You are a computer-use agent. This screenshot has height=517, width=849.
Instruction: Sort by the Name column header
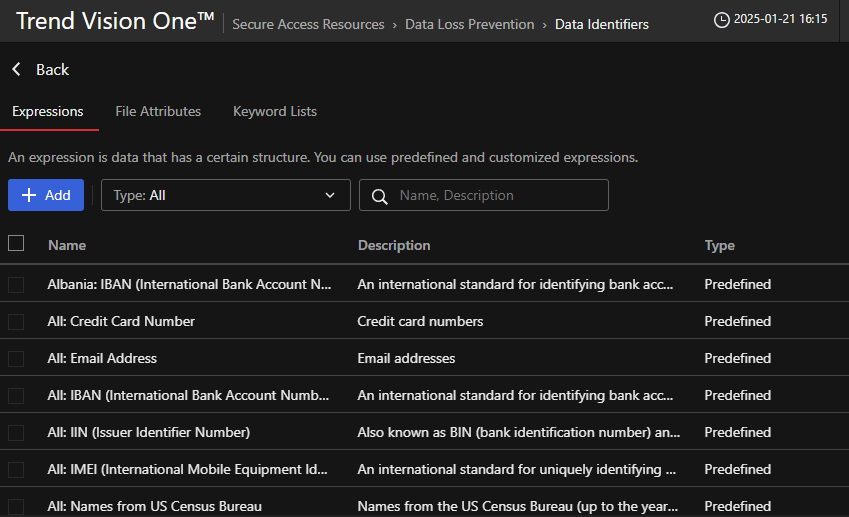[67, 245]
